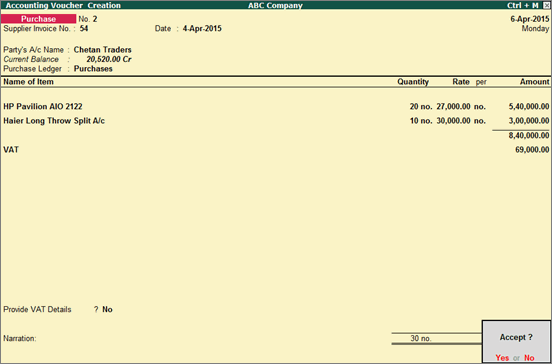This screenshot has width=552, height=364.
Task: Edit the 20 no. quantity for HP Pavilion
Action: click(x=421, y=106)
